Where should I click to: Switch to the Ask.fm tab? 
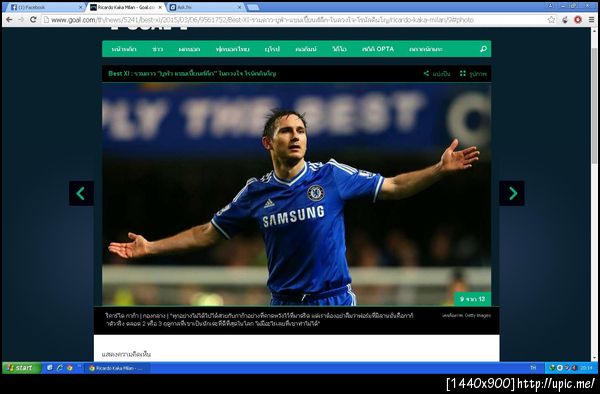[205, 7]
